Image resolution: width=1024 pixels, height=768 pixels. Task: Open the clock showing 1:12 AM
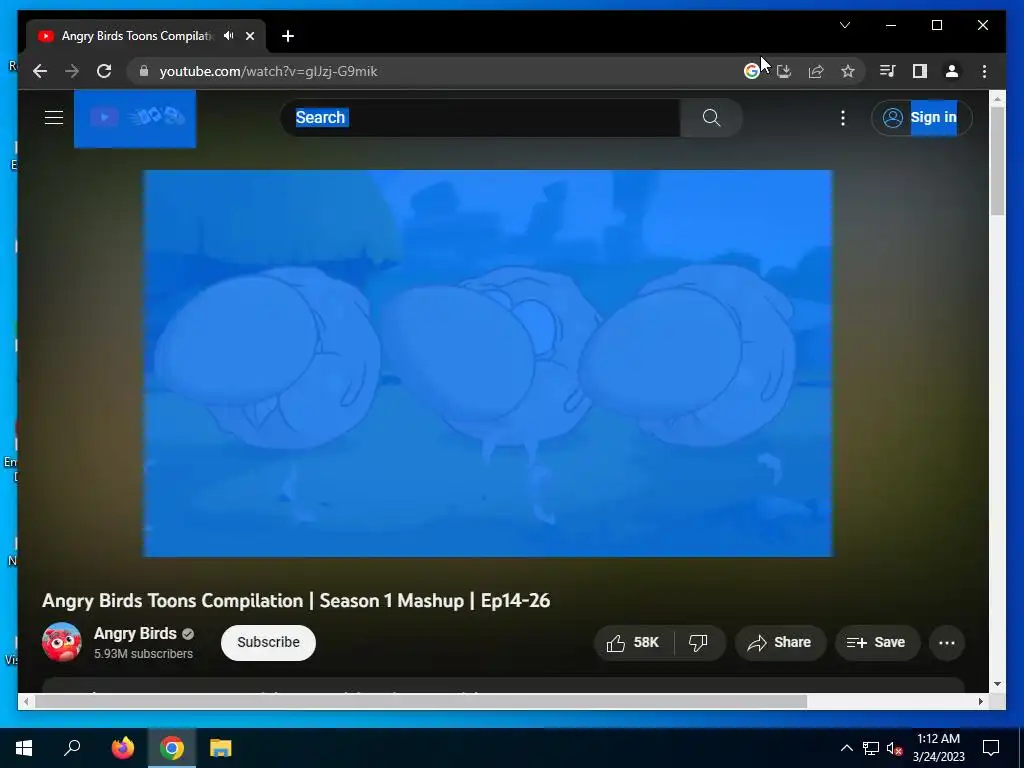pos(938,748)
